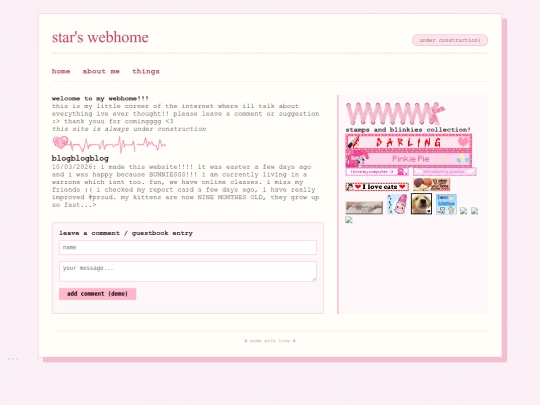Viewport: 540px width, 405px height.
Task: Click the 'welcome to my webhome!!!' heading
Action: [100, 98]
